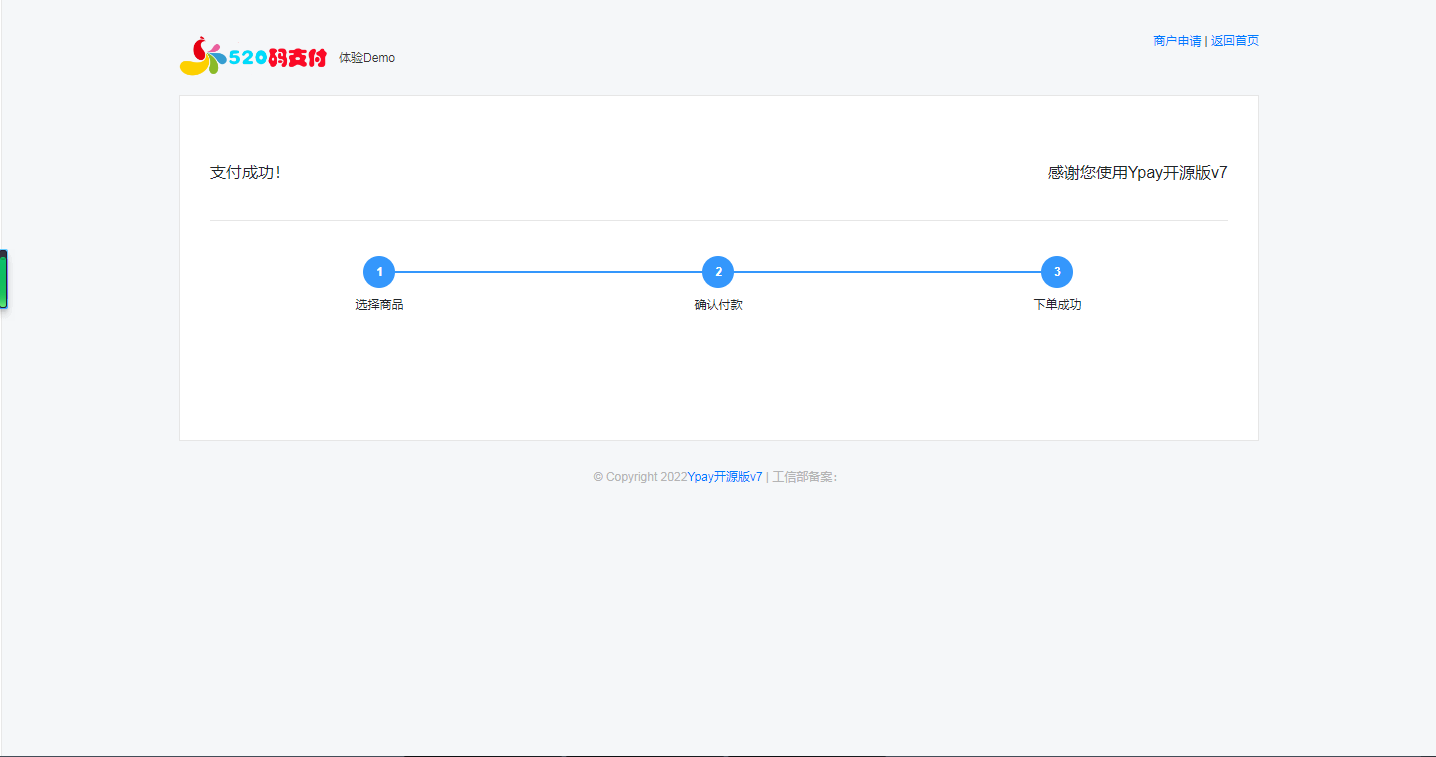
Task: Click step 2 circle 确认付款
Action: point(718,272)
